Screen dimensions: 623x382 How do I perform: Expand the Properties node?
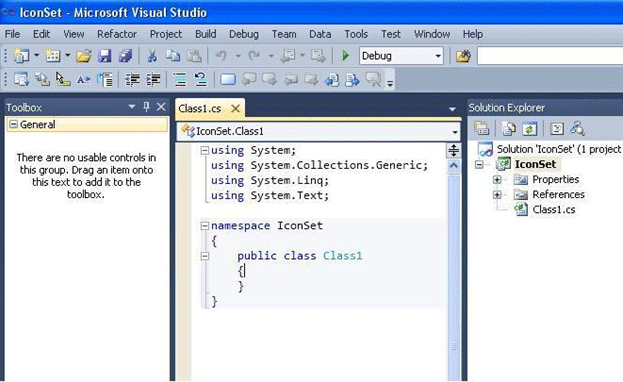497,180
